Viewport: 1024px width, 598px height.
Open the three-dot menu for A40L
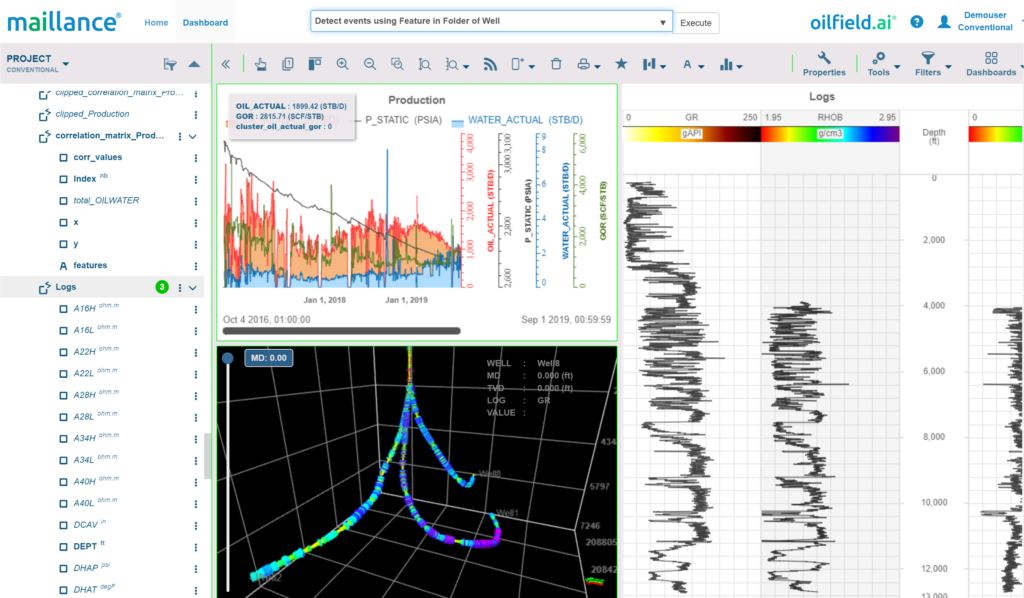pos(195,504)
